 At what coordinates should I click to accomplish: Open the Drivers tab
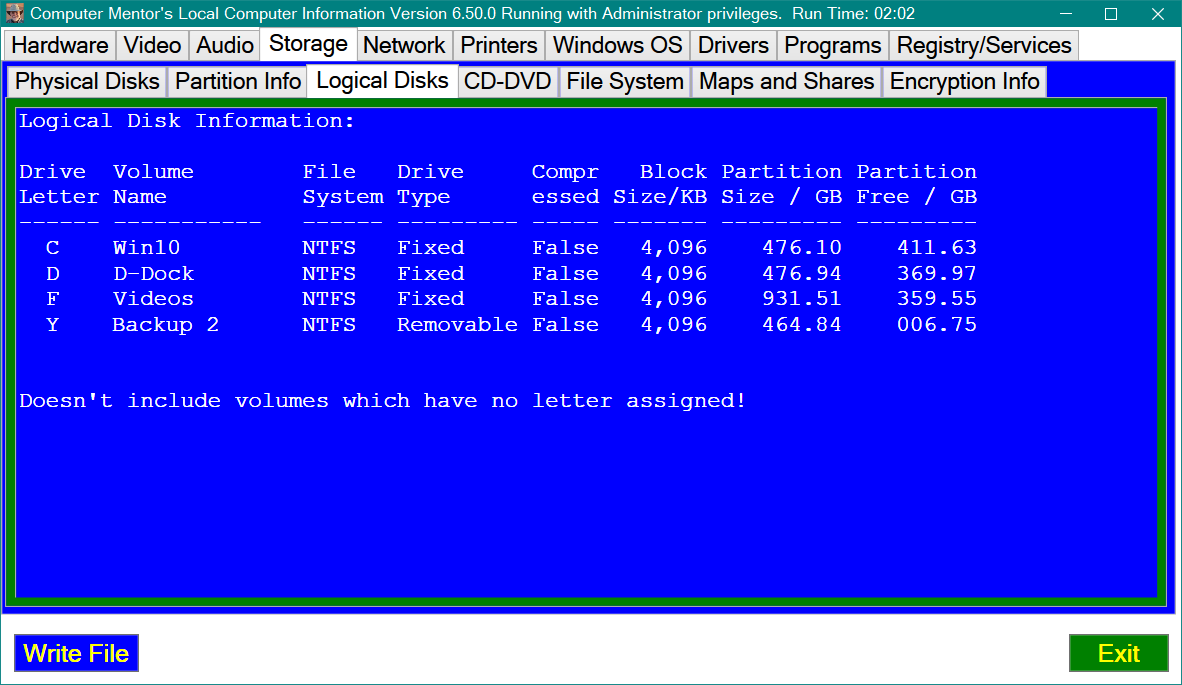click(733, 46)
